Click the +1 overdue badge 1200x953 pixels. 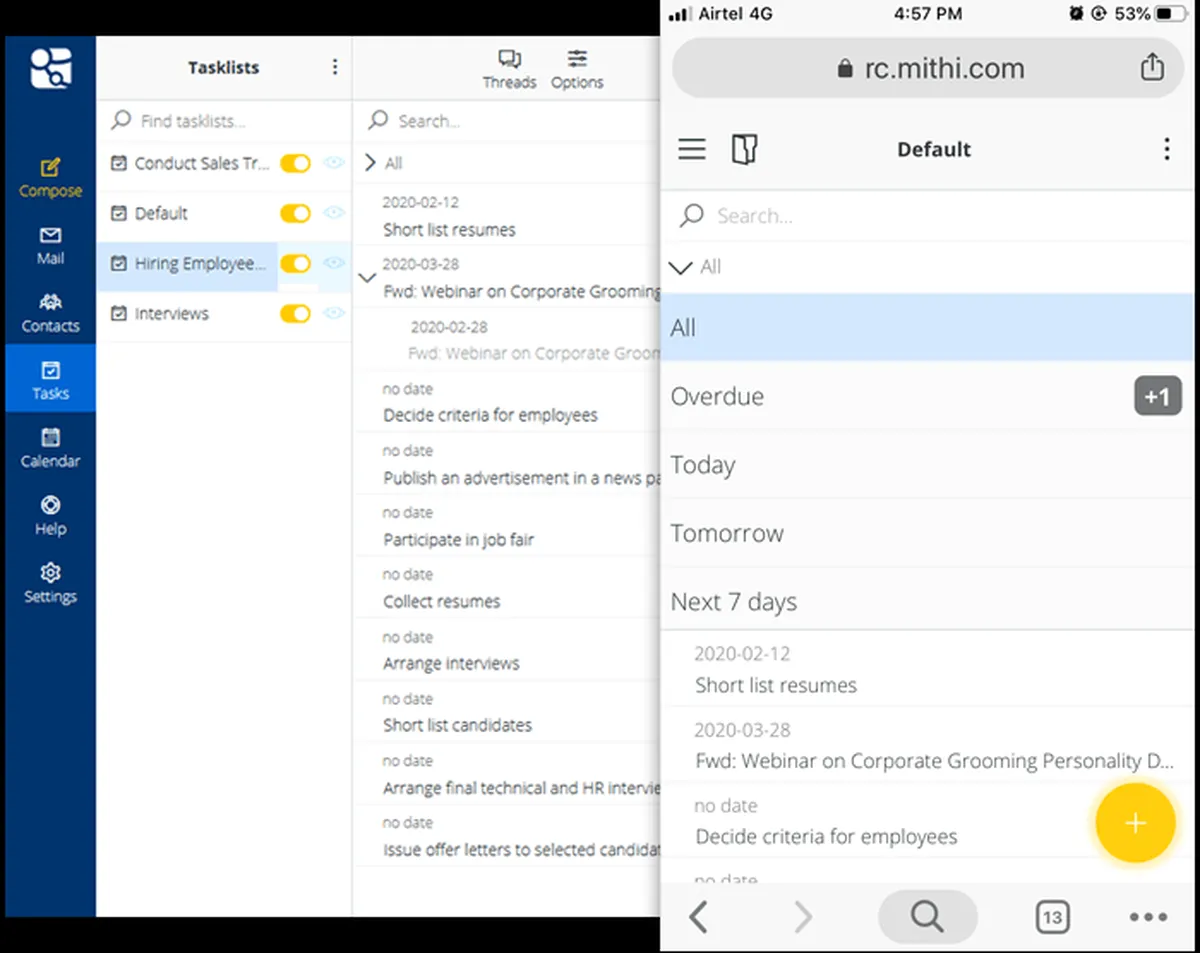[x=1157, y=396]
